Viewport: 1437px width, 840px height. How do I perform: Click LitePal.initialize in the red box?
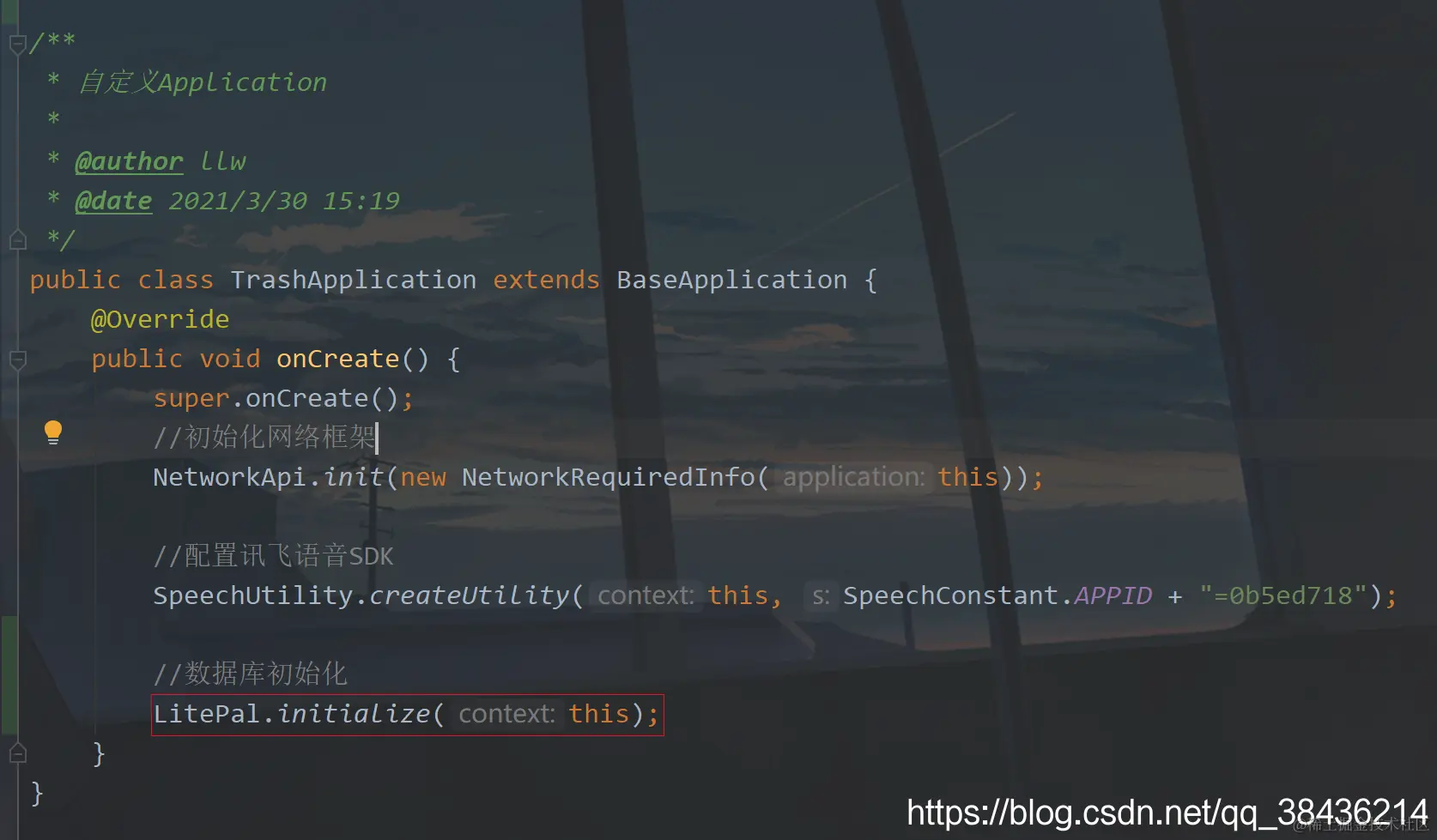(x=291, y=714)
